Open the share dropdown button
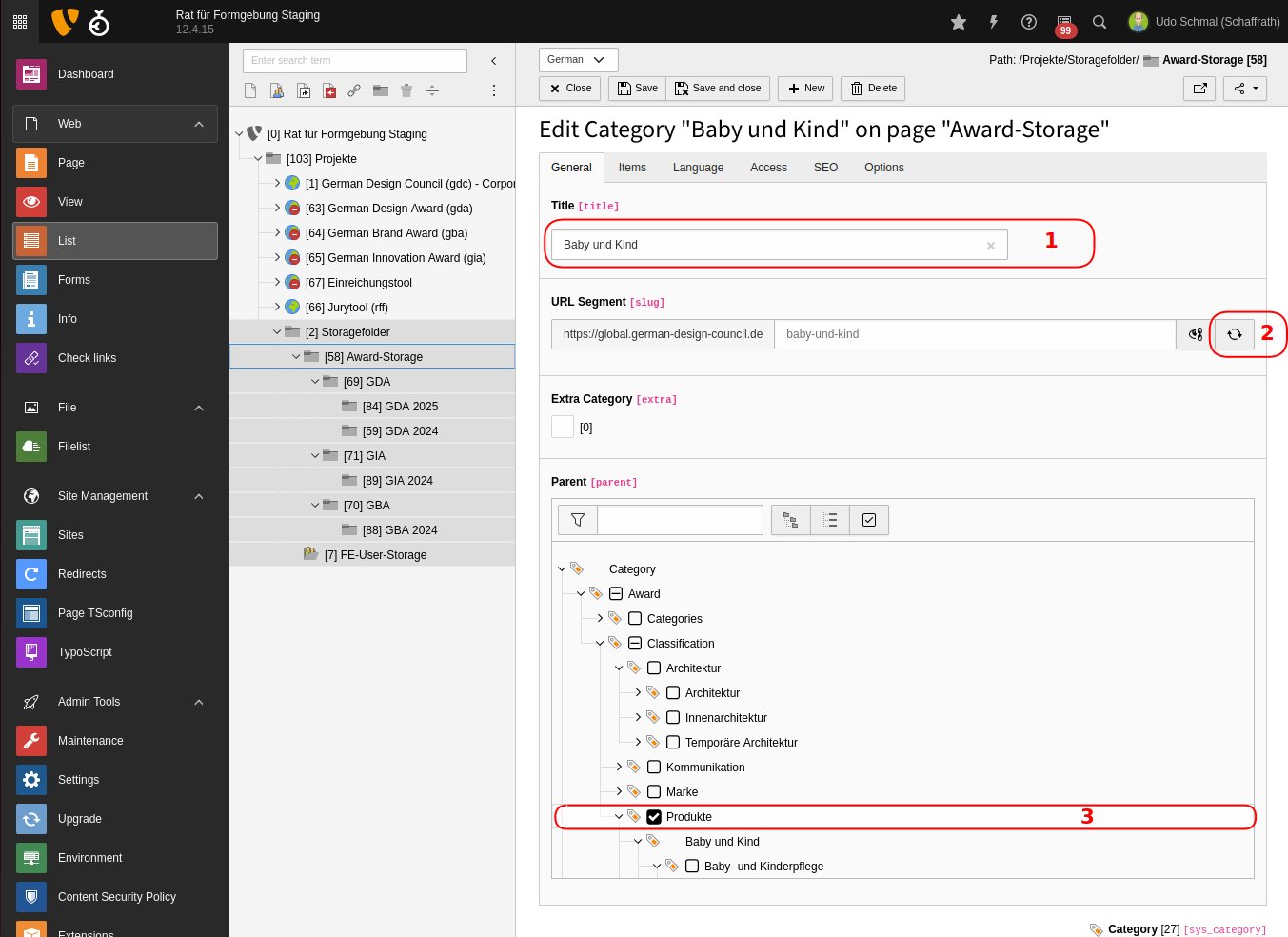The height and width of the screenshot is (937, 1288). pos(1245,89)
